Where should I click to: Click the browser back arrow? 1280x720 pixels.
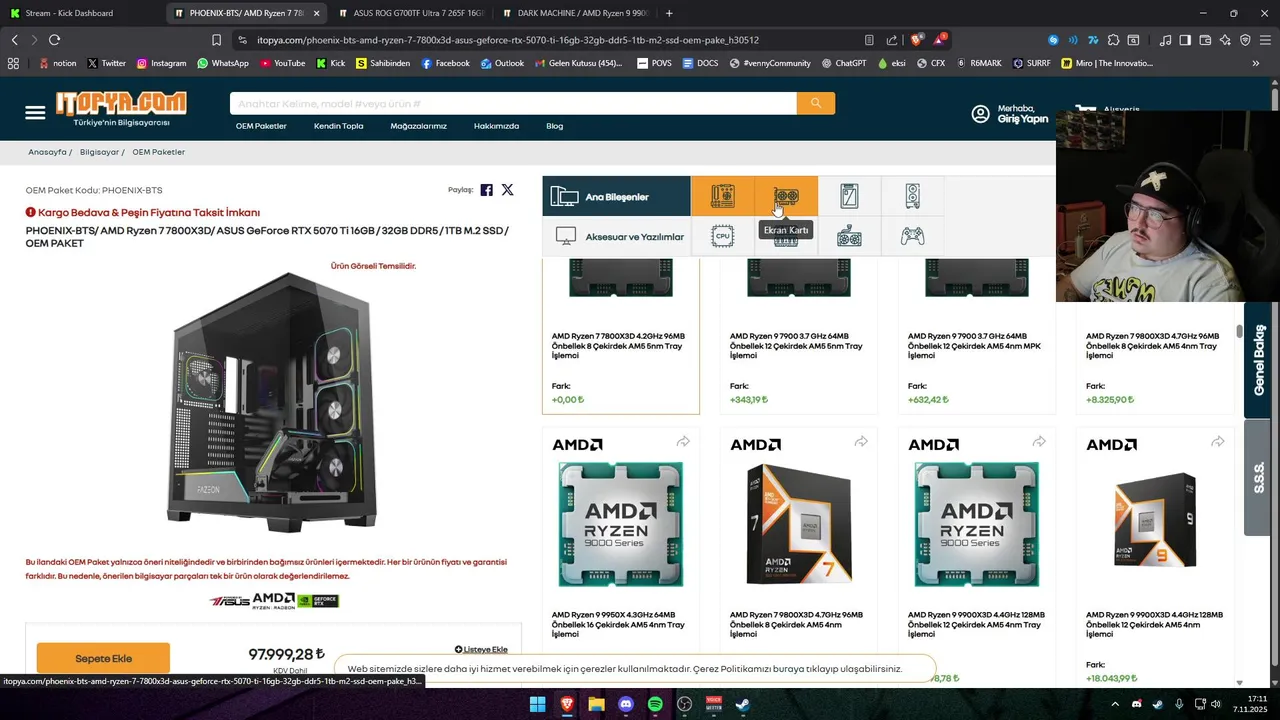(14, 40)
